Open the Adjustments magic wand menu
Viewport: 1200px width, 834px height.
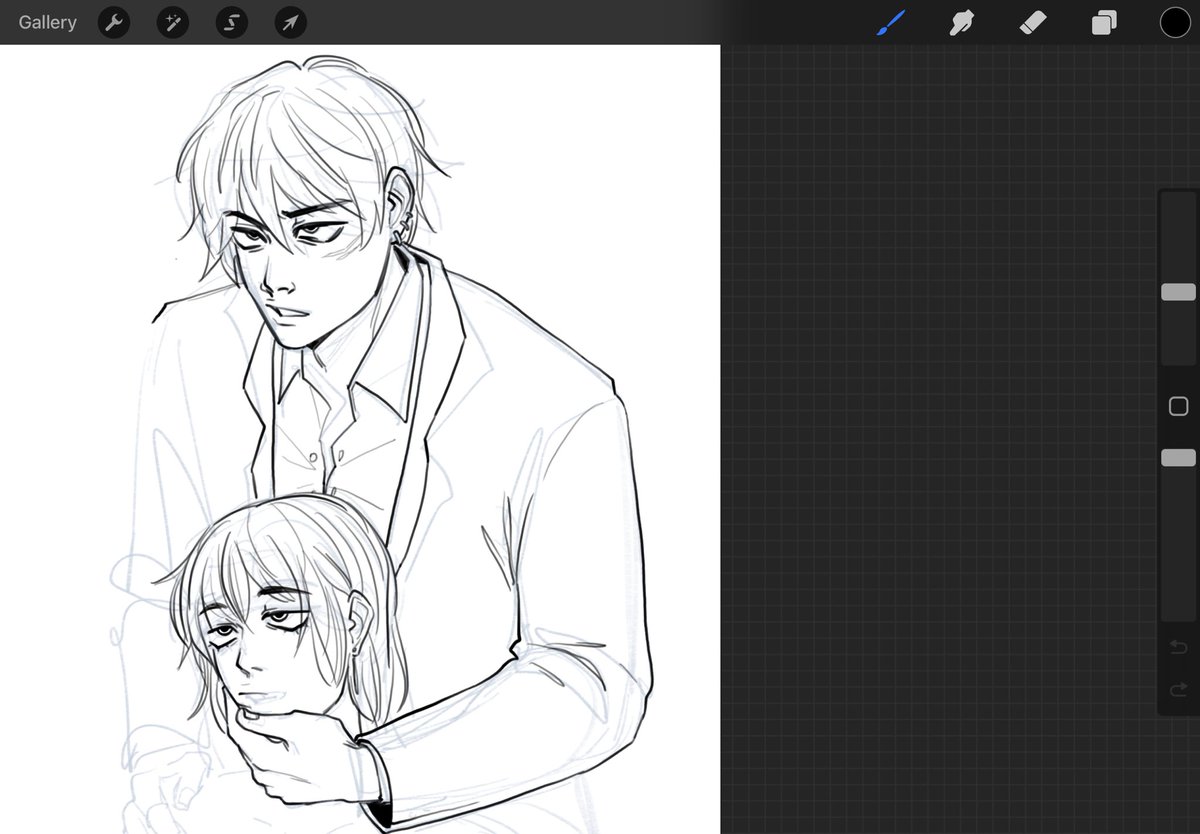point(173,22)
